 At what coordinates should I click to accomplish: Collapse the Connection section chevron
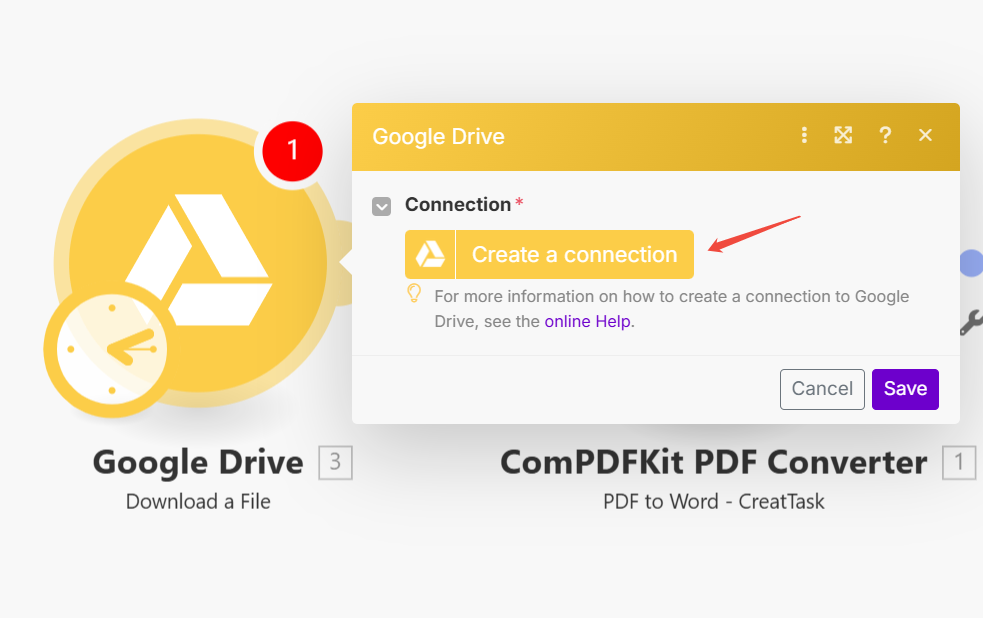(381, 206)
